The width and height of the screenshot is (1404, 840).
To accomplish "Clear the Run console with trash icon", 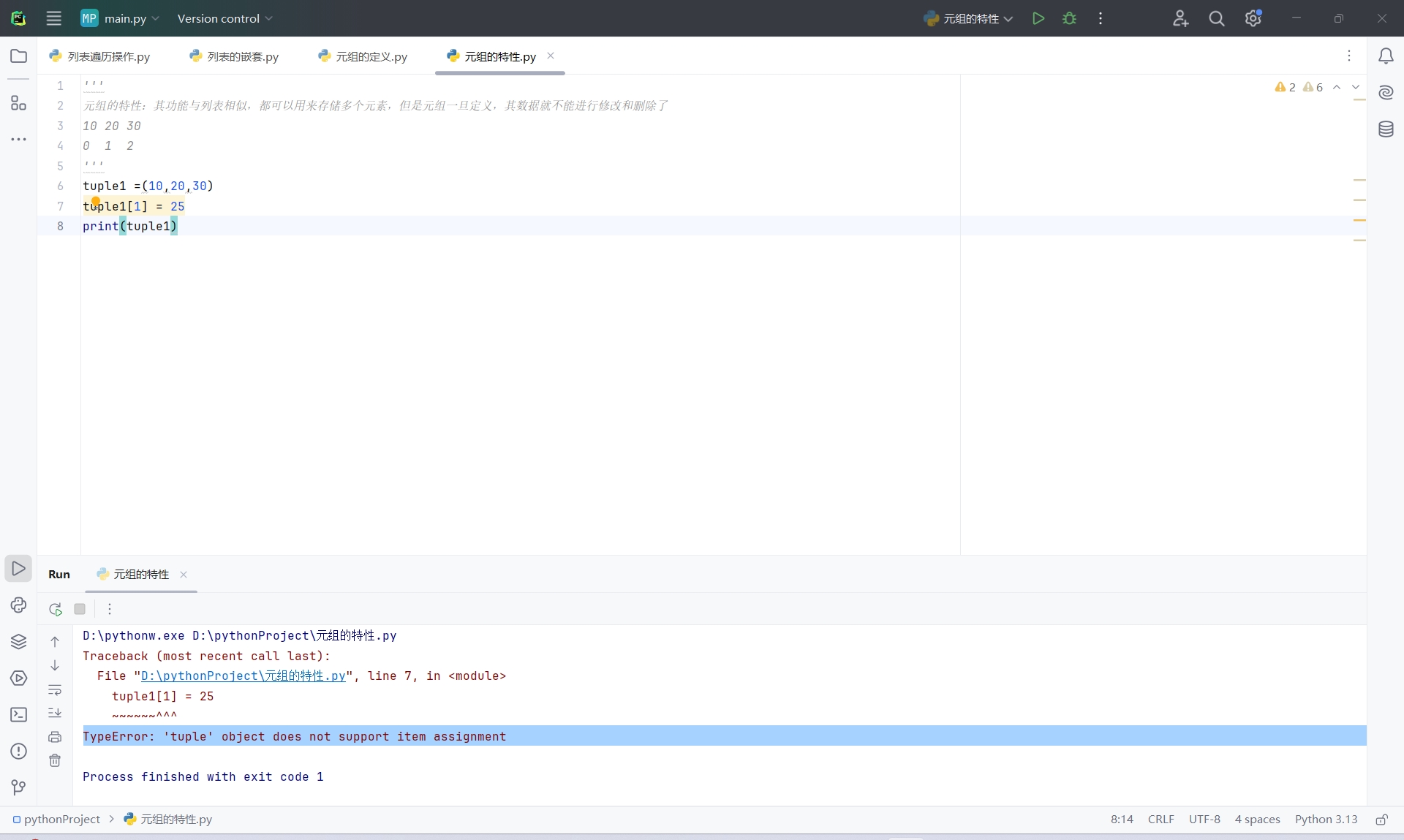I will tap(55, 760).
